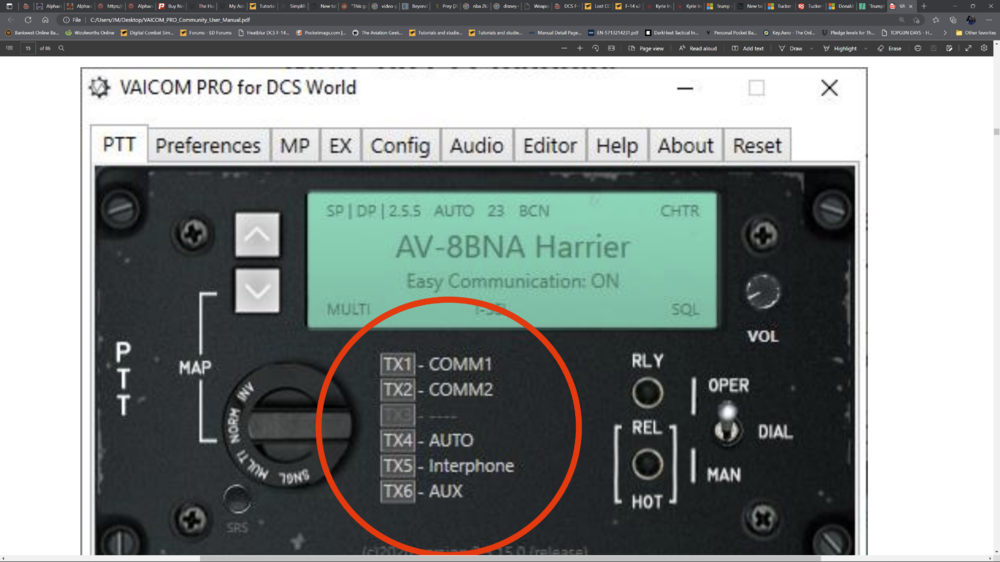Click the up arrow page button
The image size is (1000, 562).
click(x=257, y=235)
